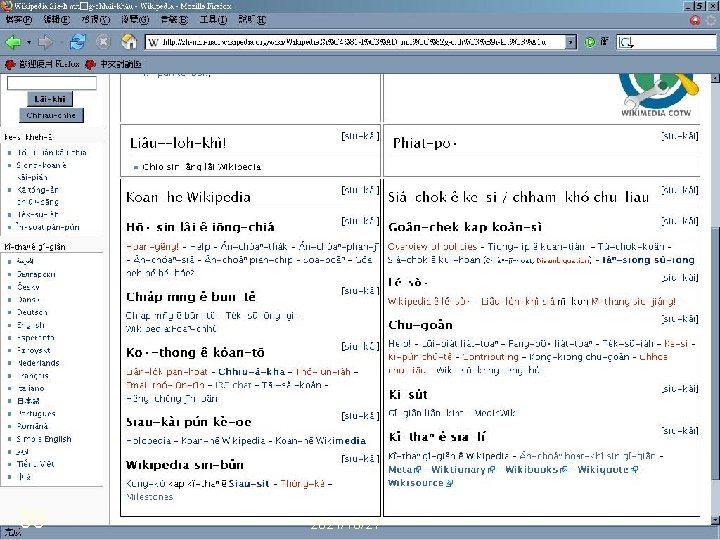Click siu-kái edit link beside Wikipedia sin-bûn heading
The width and height of the screenshot is (720, 540).
360,458
